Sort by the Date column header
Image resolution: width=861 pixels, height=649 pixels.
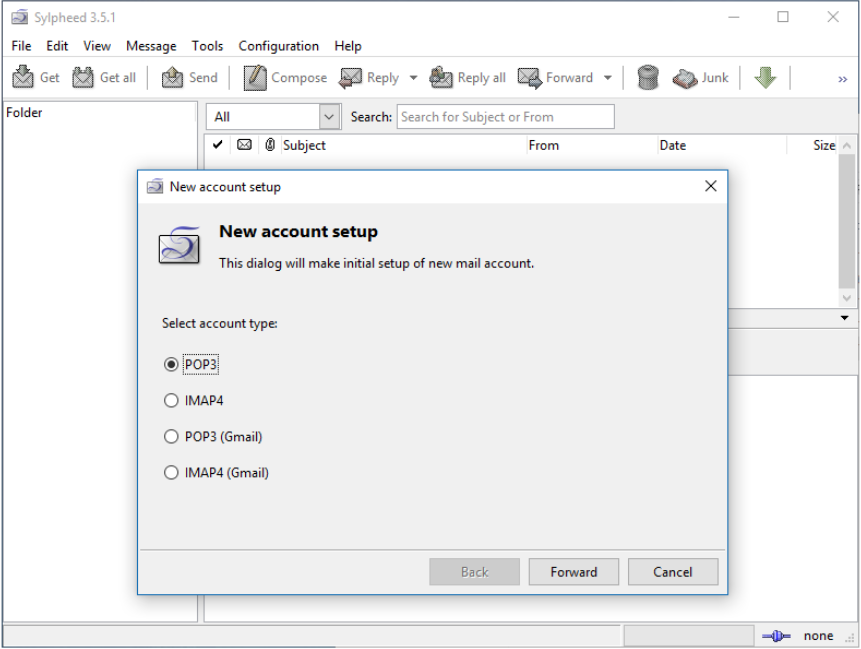point(722,145)
